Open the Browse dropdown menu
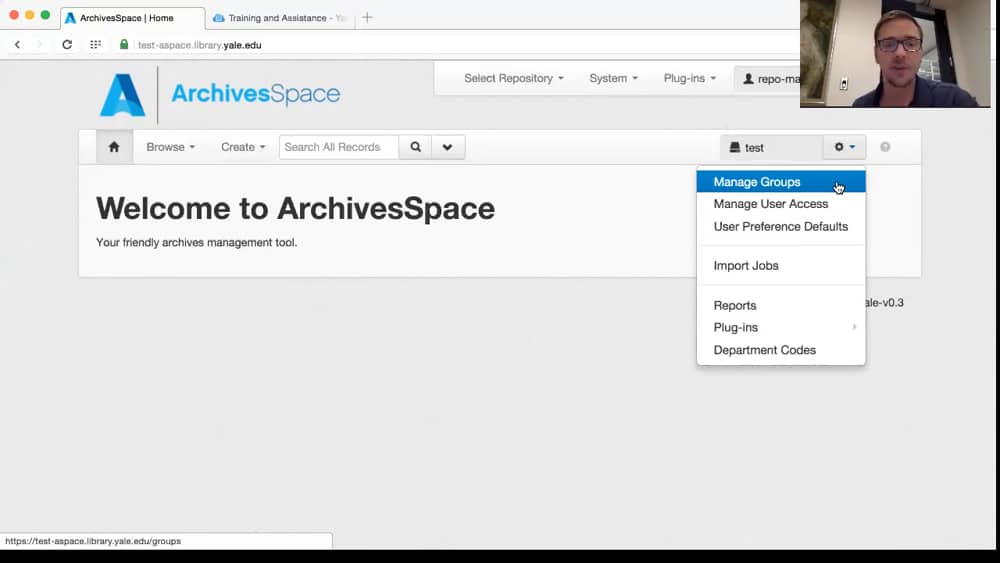Viewport: 1000px width, 563px height. [x=170, y=147]
